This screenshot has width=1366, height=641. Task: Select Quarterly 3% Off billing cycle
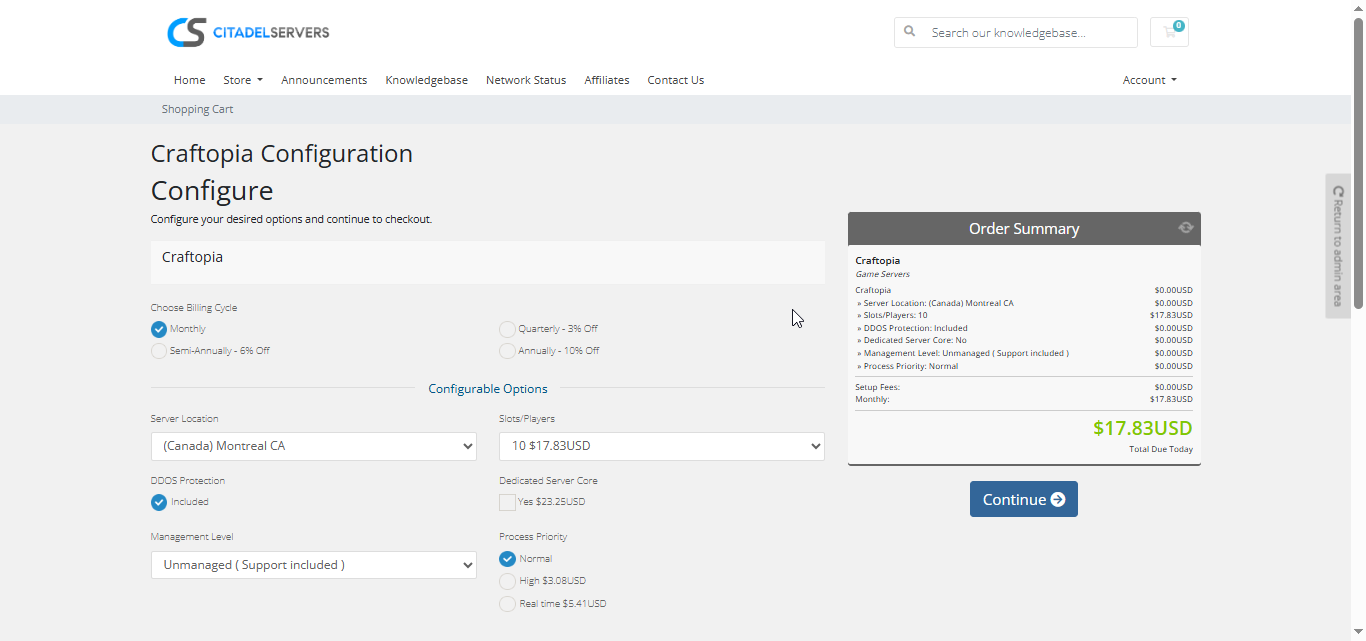coord(508,329)
